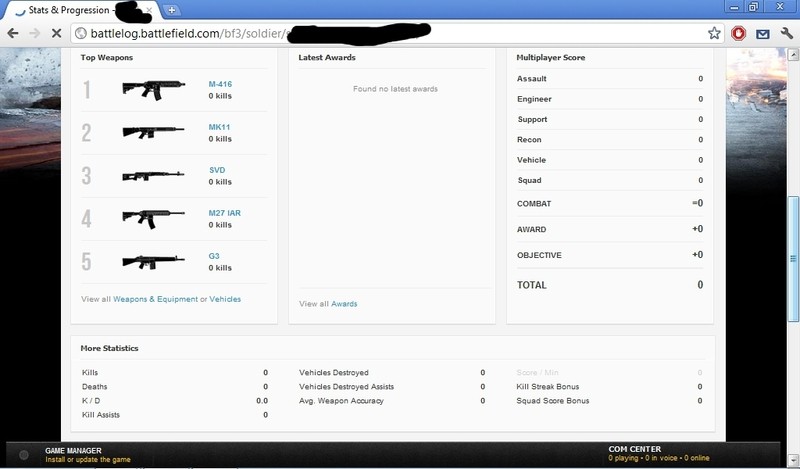Open the G3 weapon link

click(214, 256)
